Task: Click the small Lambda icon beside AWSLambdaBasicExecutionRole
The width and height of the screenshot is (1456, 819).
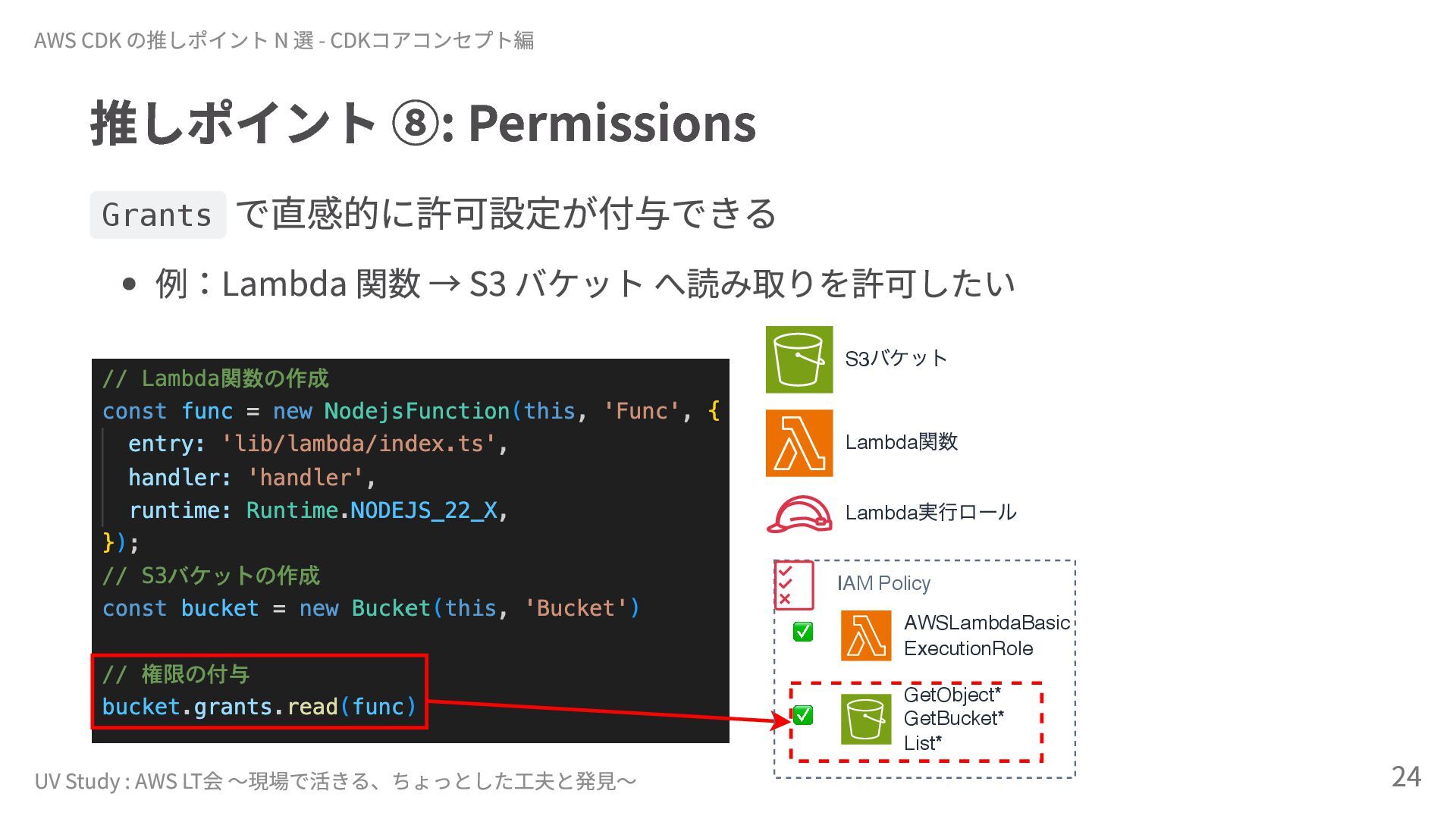Action: coord(865,635)
